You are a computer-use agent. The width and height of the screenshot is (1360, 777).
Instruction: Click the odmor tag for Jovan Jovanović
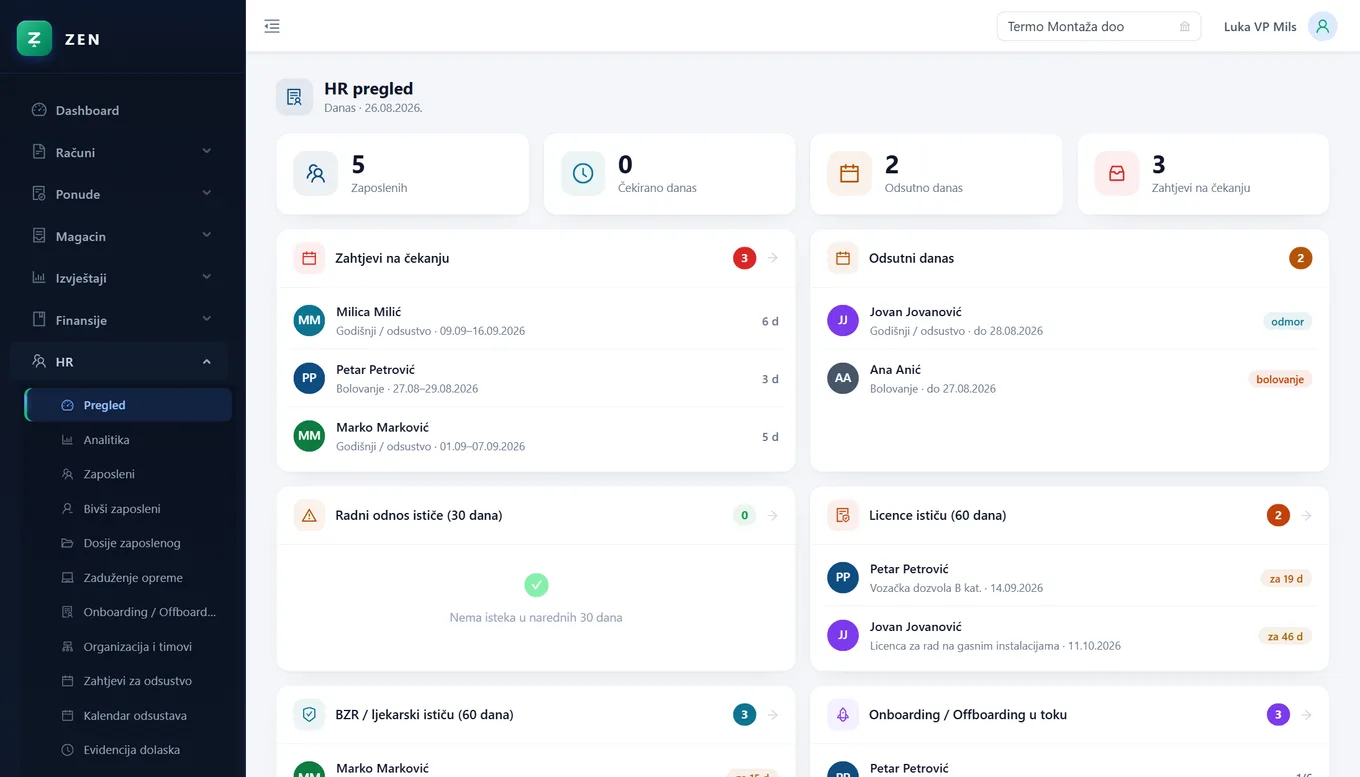(x=1287, y=322)
